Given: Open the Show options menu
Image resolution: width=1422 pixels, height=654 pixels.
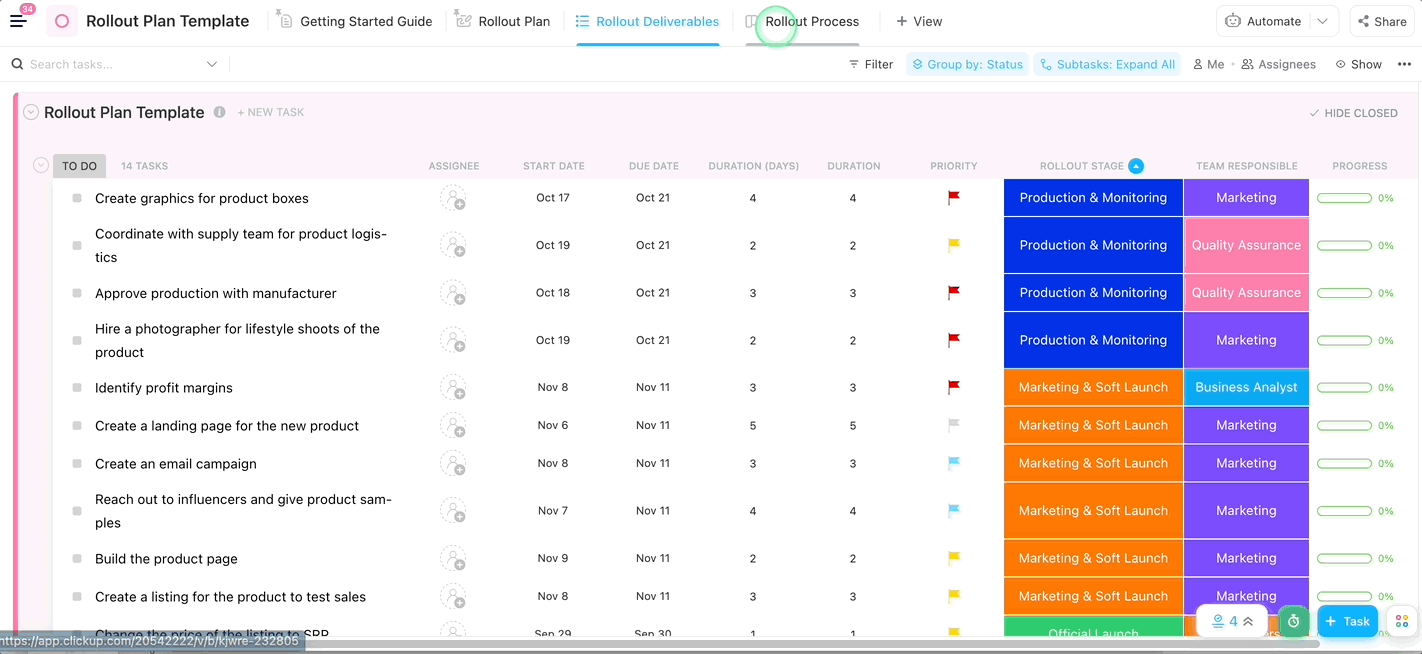Looking at the screenshot, I should (1358, 64).
